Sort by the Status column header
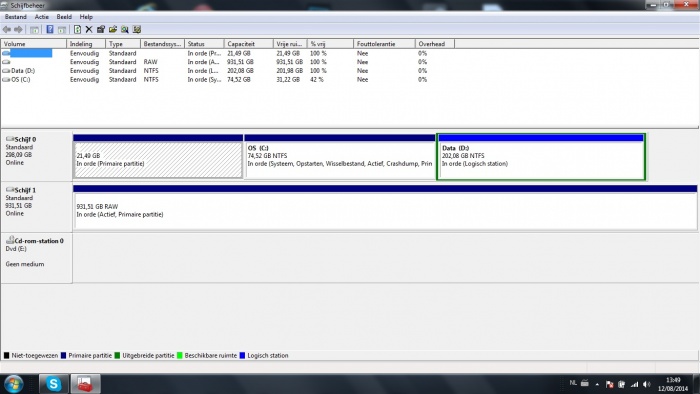The height and width of the screenshot is (394, 700). 204,44
